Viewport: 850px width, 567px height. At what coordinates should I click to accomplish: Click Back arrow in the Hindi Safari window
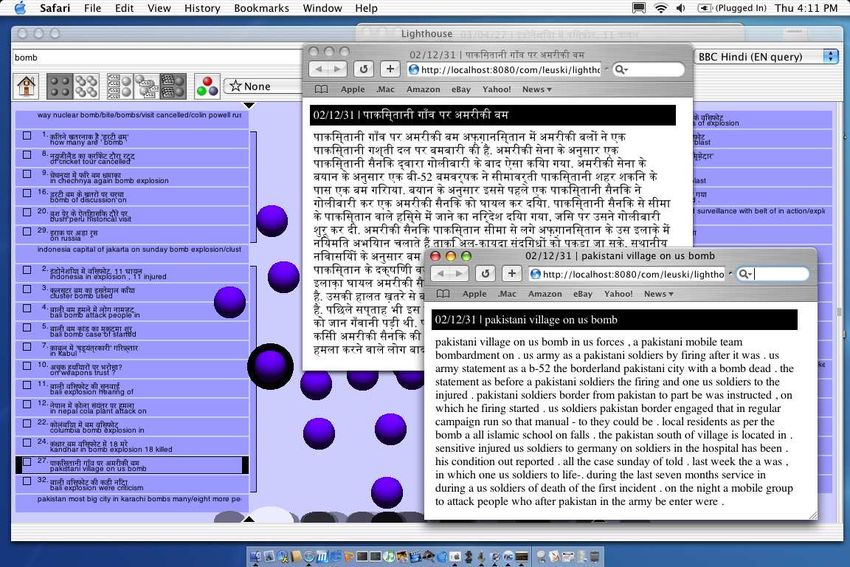pos(319,69)
